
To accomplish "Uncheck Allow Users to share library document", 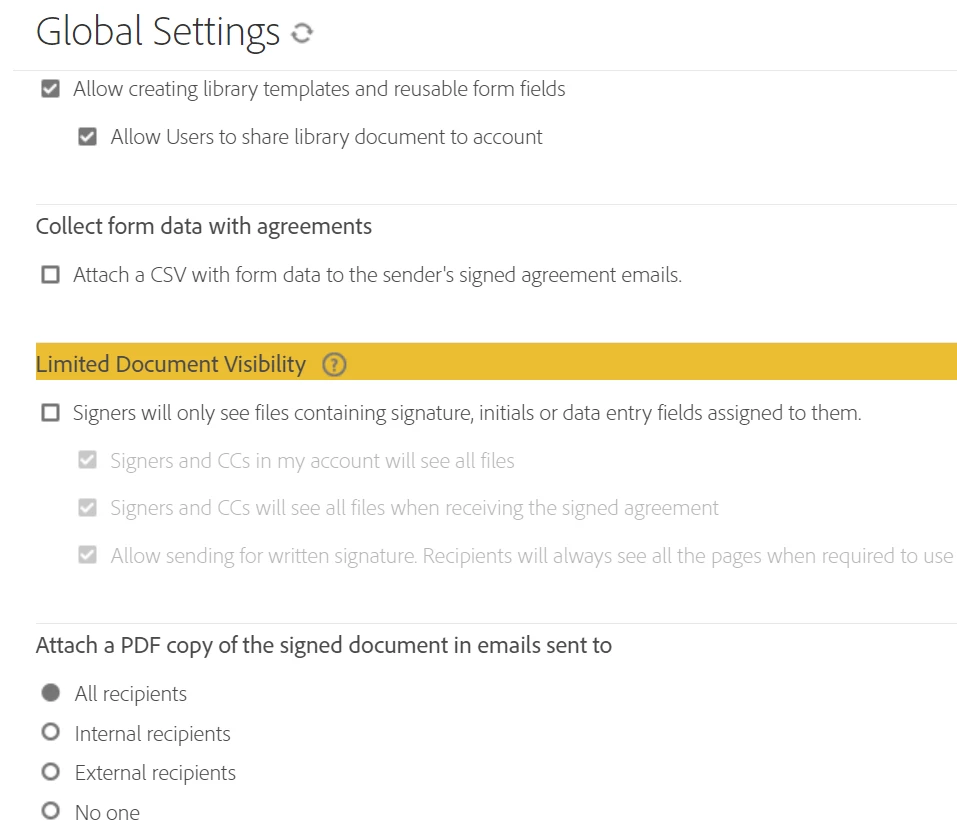I will [x=87, y=136].
